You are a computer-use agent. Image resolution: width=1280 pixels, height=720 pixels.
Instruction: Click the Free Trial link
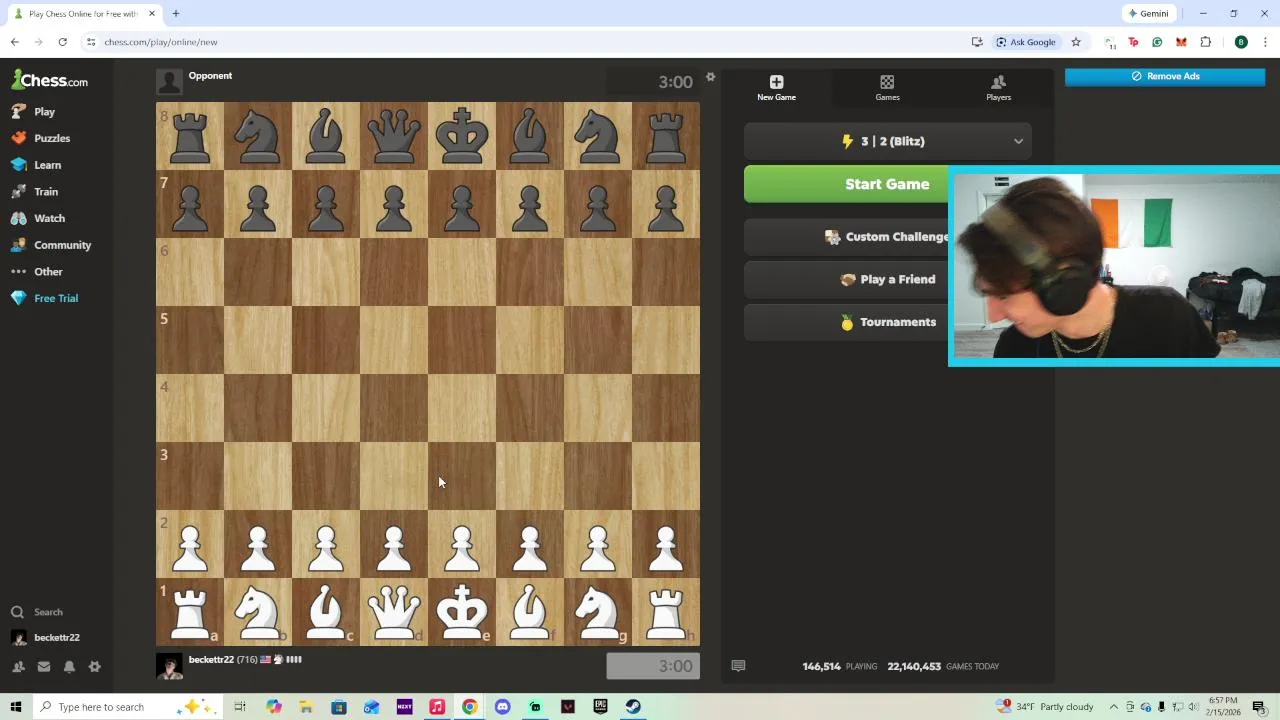(44, 298)
